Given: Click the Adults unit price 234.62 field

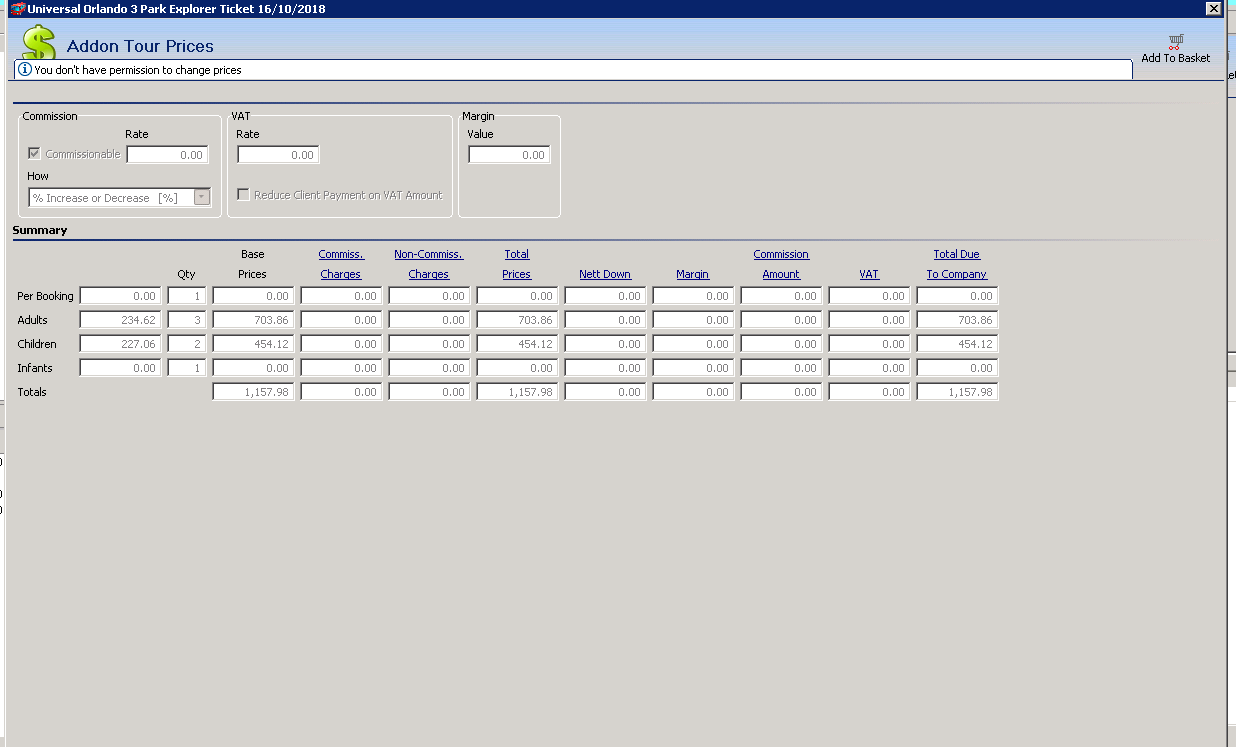Looking at the screenshot, I should tap(120, 320).
